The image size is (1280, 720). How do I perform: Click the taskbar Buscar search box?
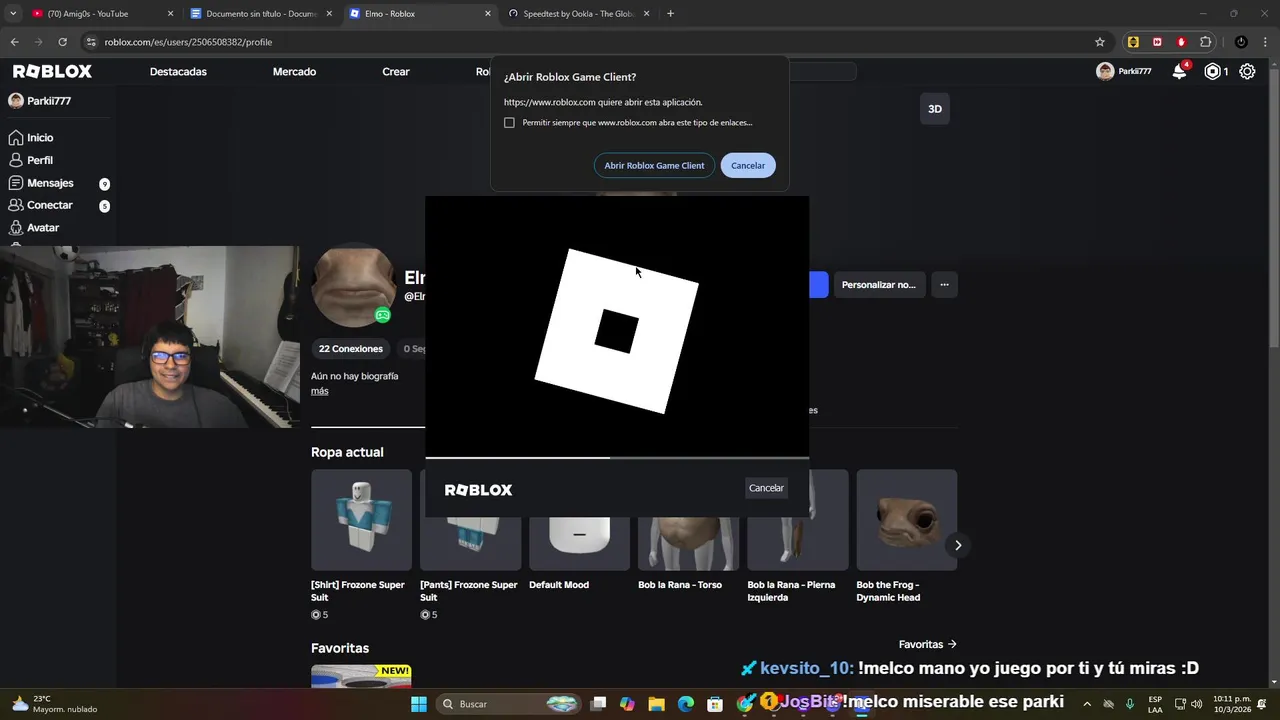click(510, 704)
